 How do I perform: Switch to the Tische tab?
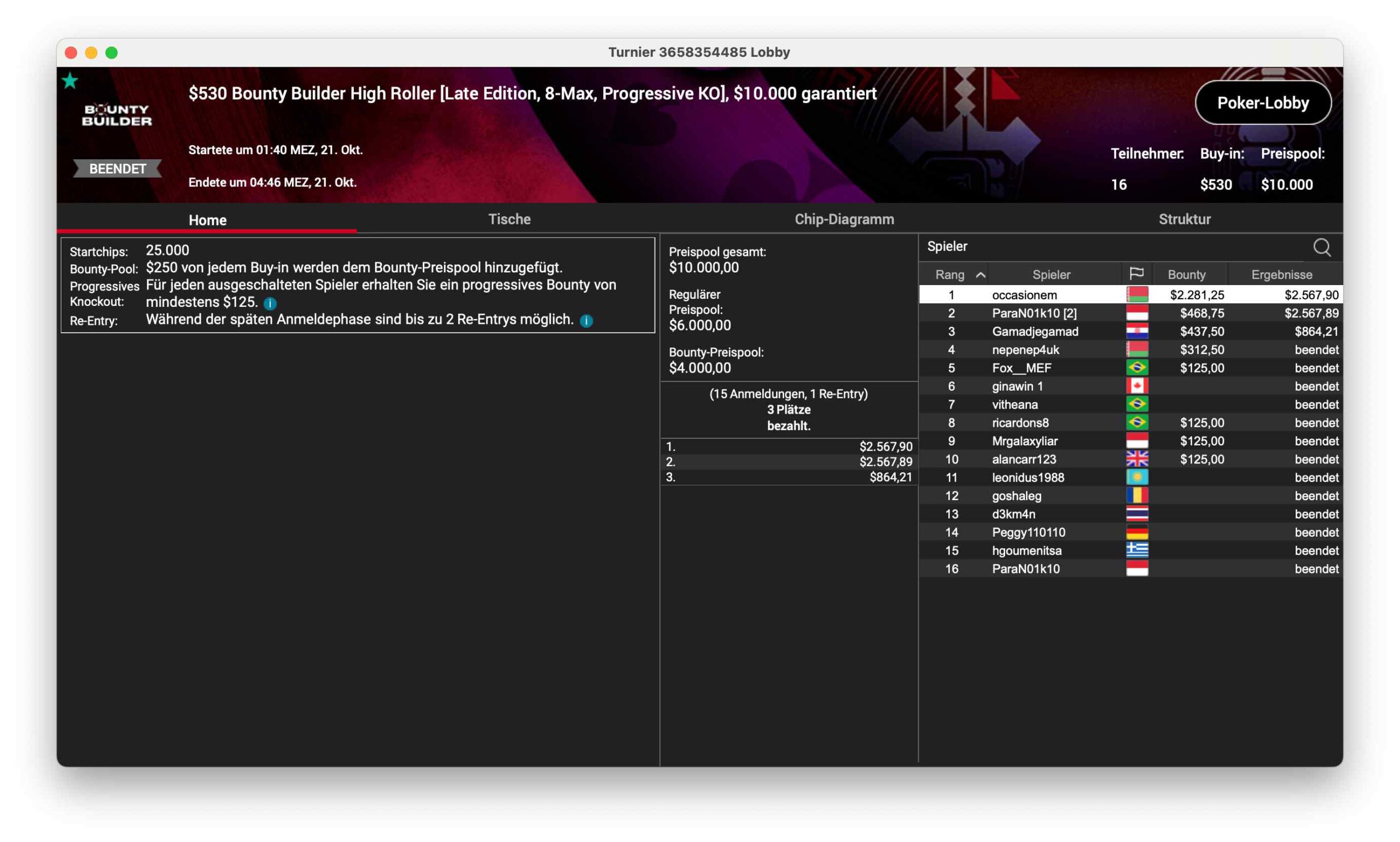pos(509,219)
